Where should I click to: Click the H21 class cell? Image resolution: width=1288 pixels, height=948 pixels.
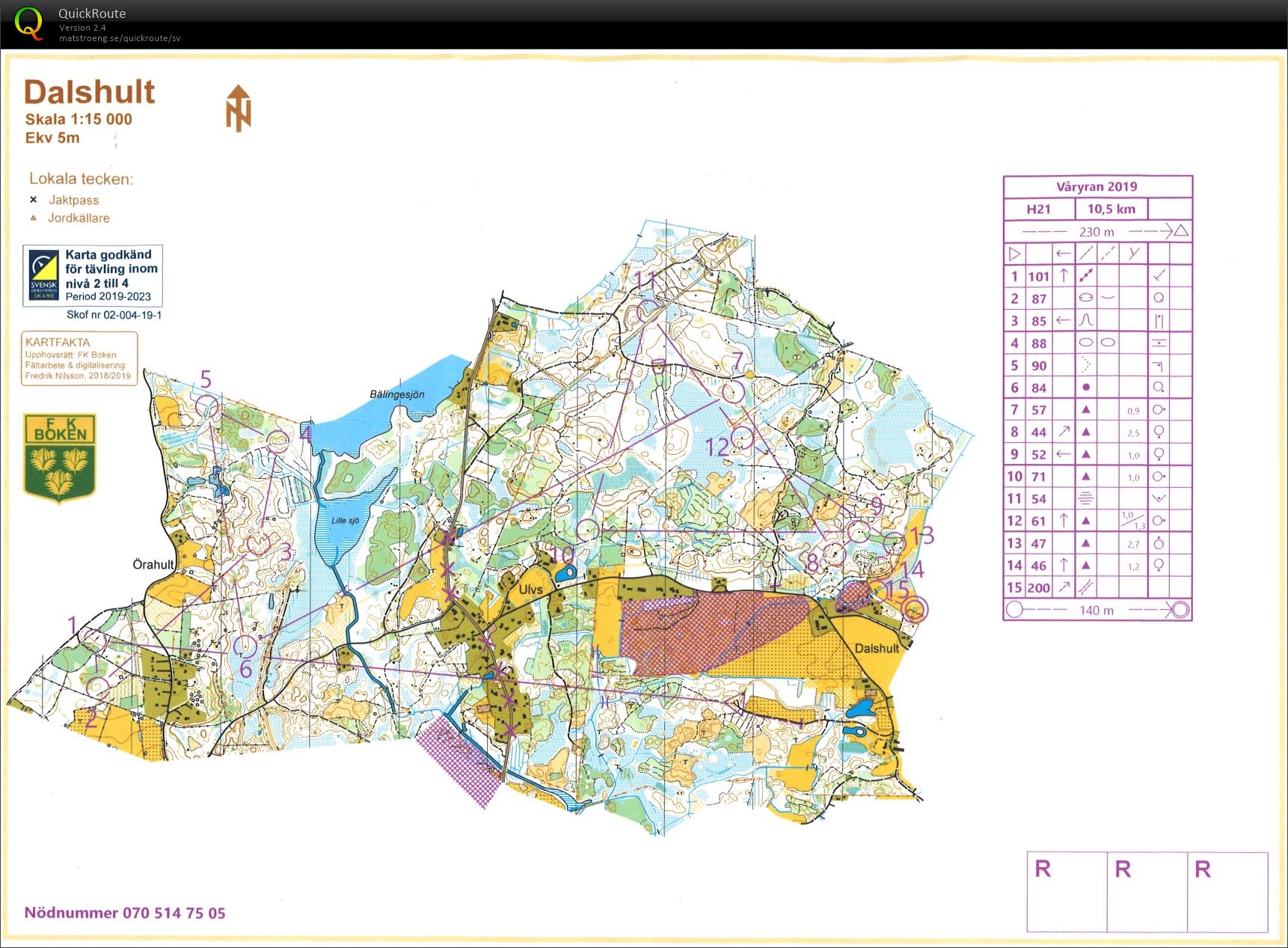(1039, 210)
